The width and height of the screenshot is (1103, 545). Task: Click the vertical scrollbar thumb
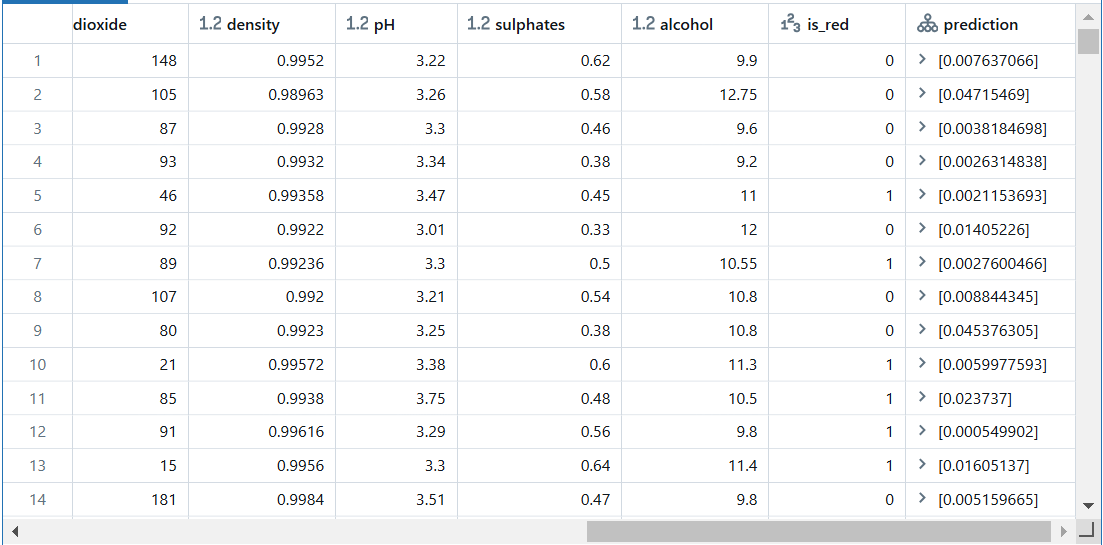point(1088,42)
